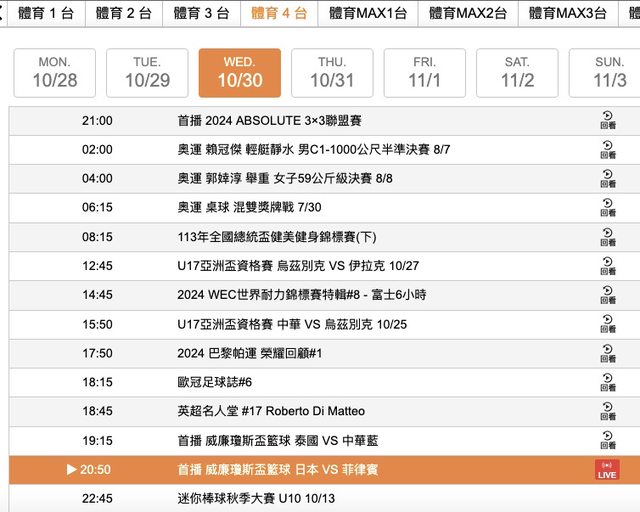Pick Friday 11/1 schedule date
This screenshot has width=640, height=512.
tap(424, 73)
